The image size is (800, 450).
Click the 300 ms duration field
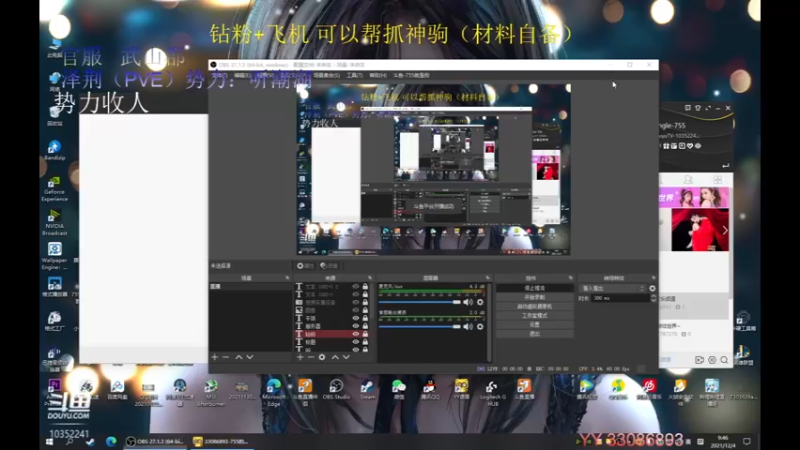pos(620,298)
